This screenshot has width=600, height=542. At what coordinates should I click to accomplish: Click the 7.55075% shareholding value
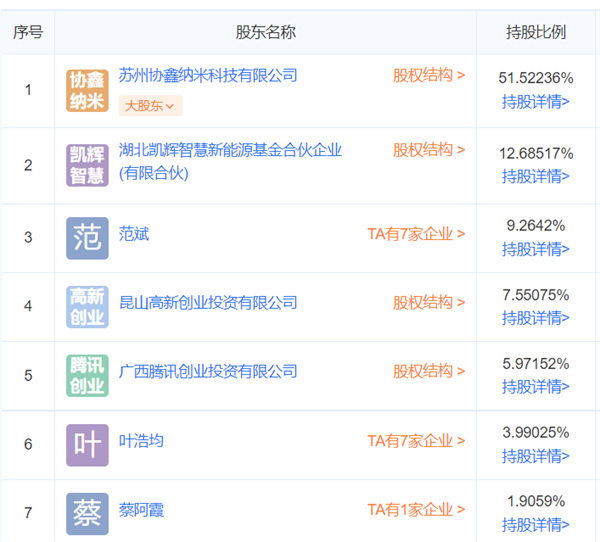536,295
